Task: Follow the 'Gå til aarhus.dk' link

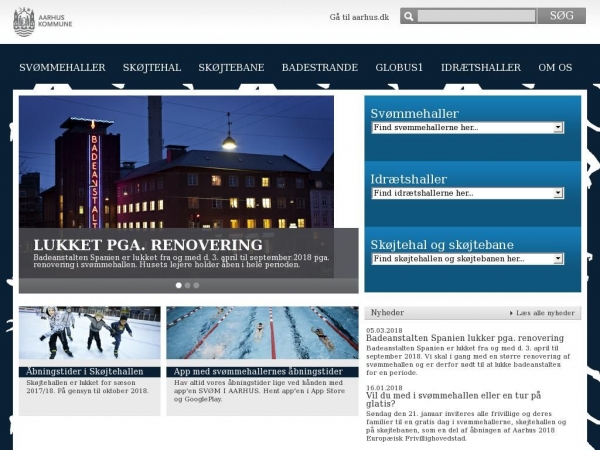Action: (359, 17)
